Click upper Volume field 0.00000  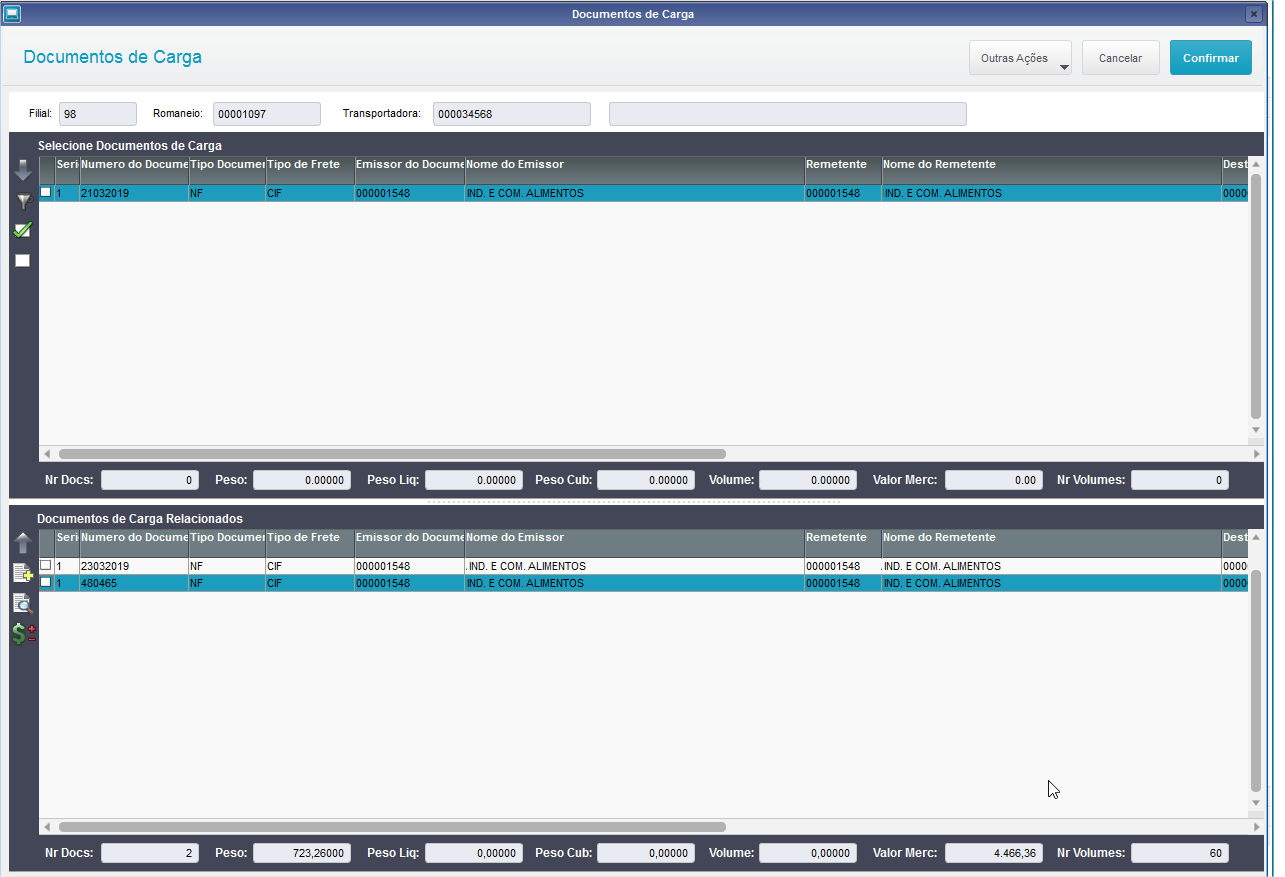(x=808, y=480)
